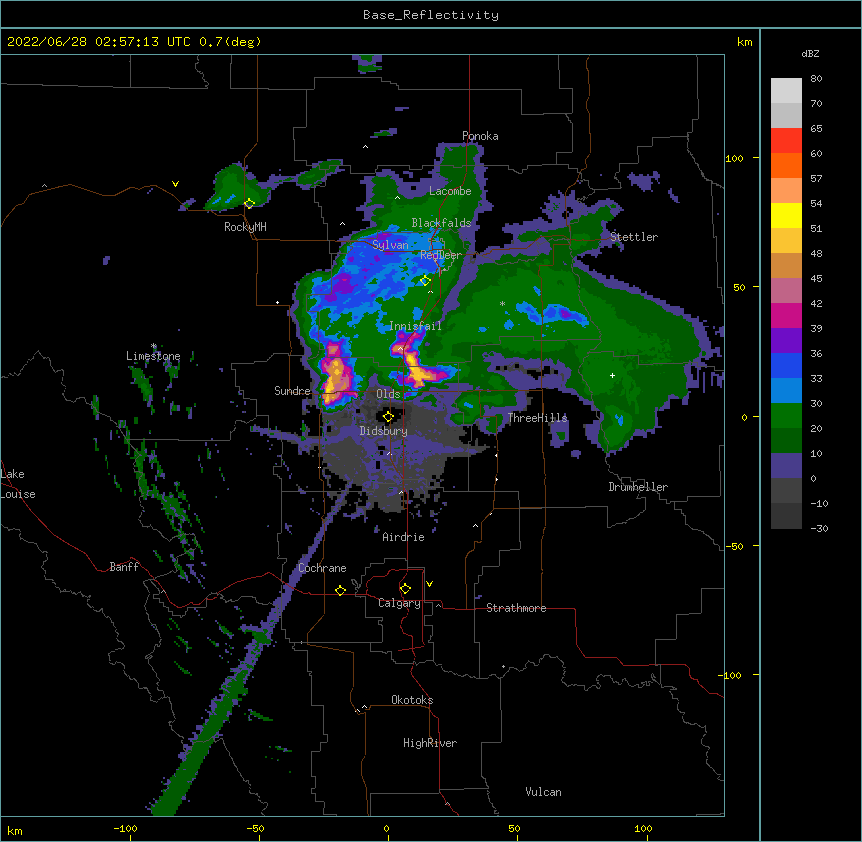The height and width of the screenshot is (842, 862).
Task: Click the Blackfalds city label
Action: pos(441,223)
